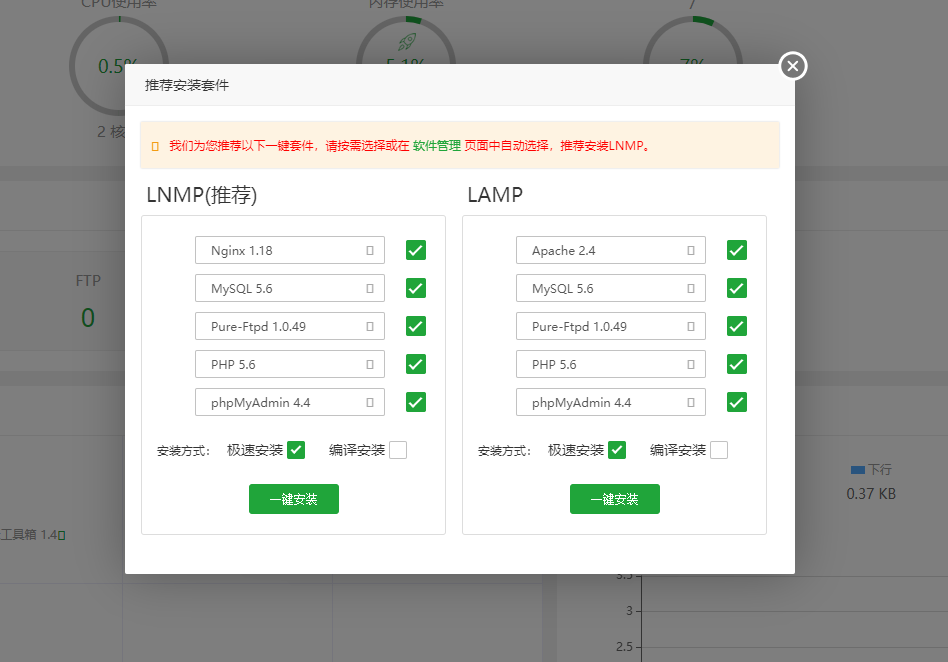Open LAMP MySQL 5.6 version dropdown
This screenshot has height=662, width=948.
coord(611,288)
